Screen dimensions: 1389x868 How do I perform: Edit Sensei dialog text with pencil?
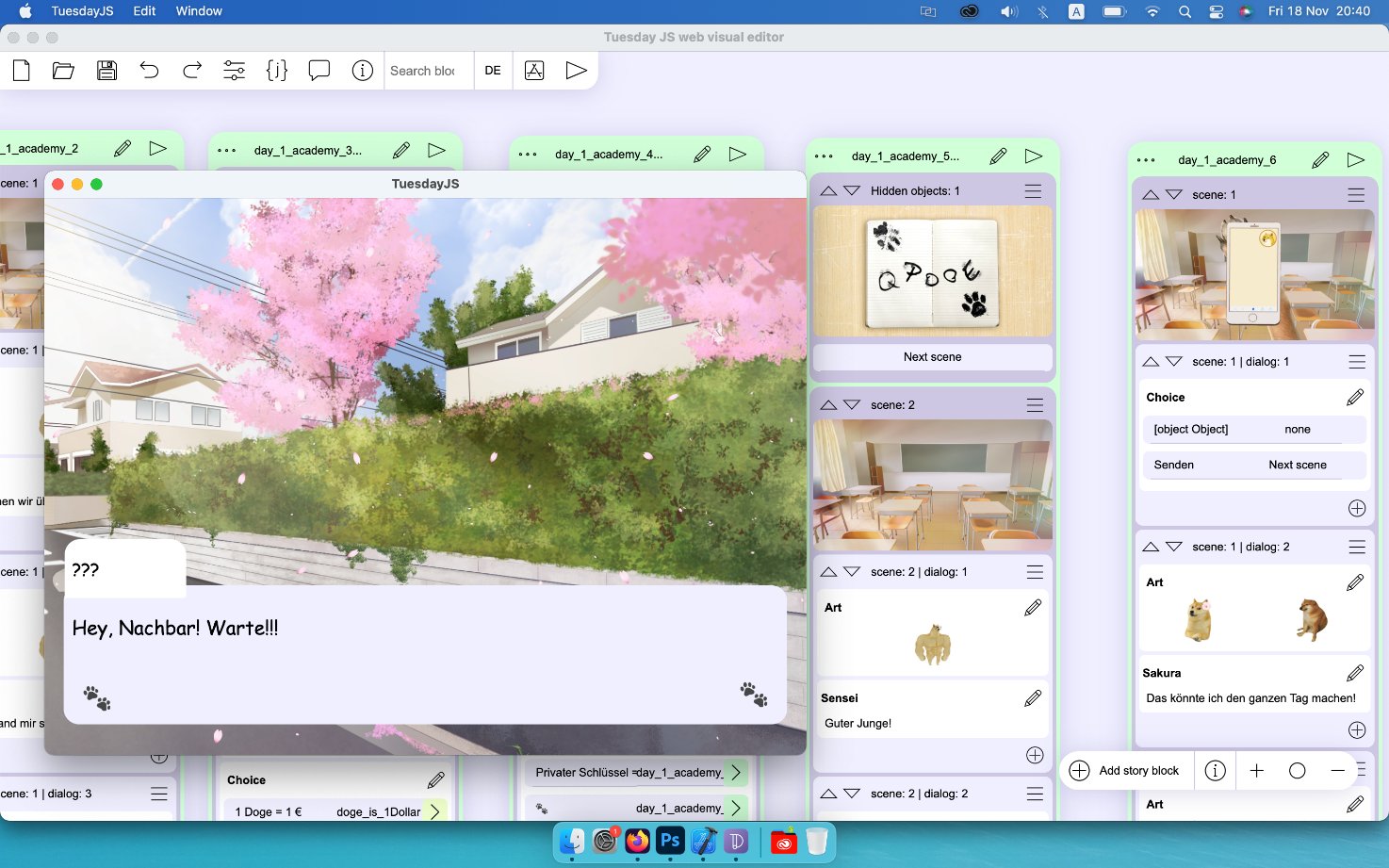pos(1033,698)
